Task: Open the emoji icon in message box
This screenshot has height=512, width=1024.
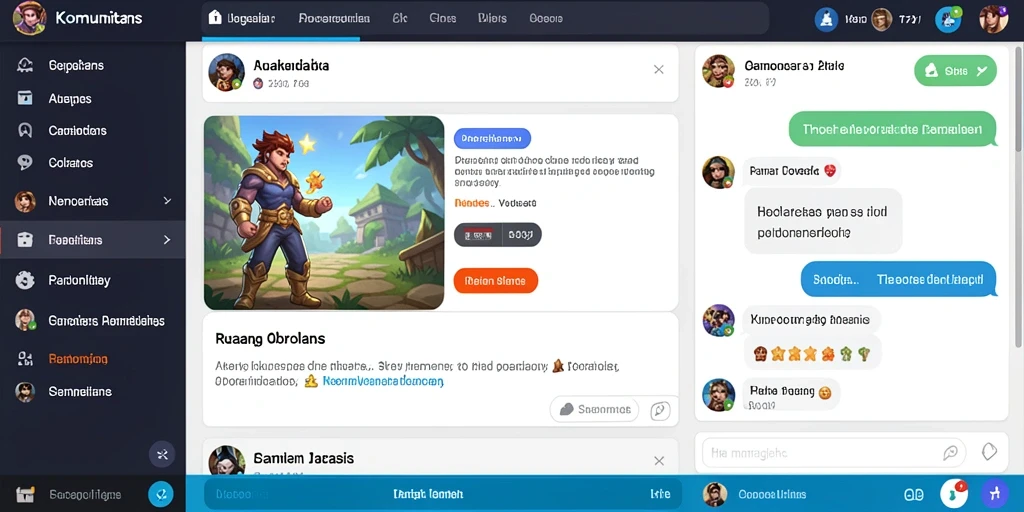Action: click(950, 453)
